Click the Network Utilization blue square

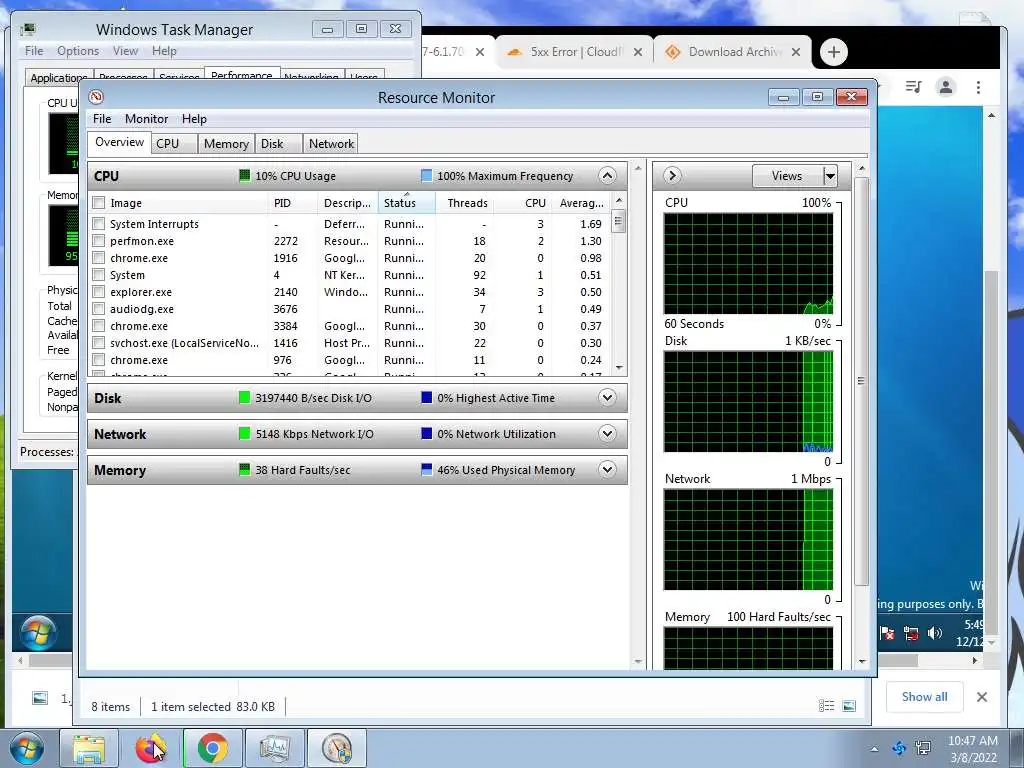coord(426,434)
